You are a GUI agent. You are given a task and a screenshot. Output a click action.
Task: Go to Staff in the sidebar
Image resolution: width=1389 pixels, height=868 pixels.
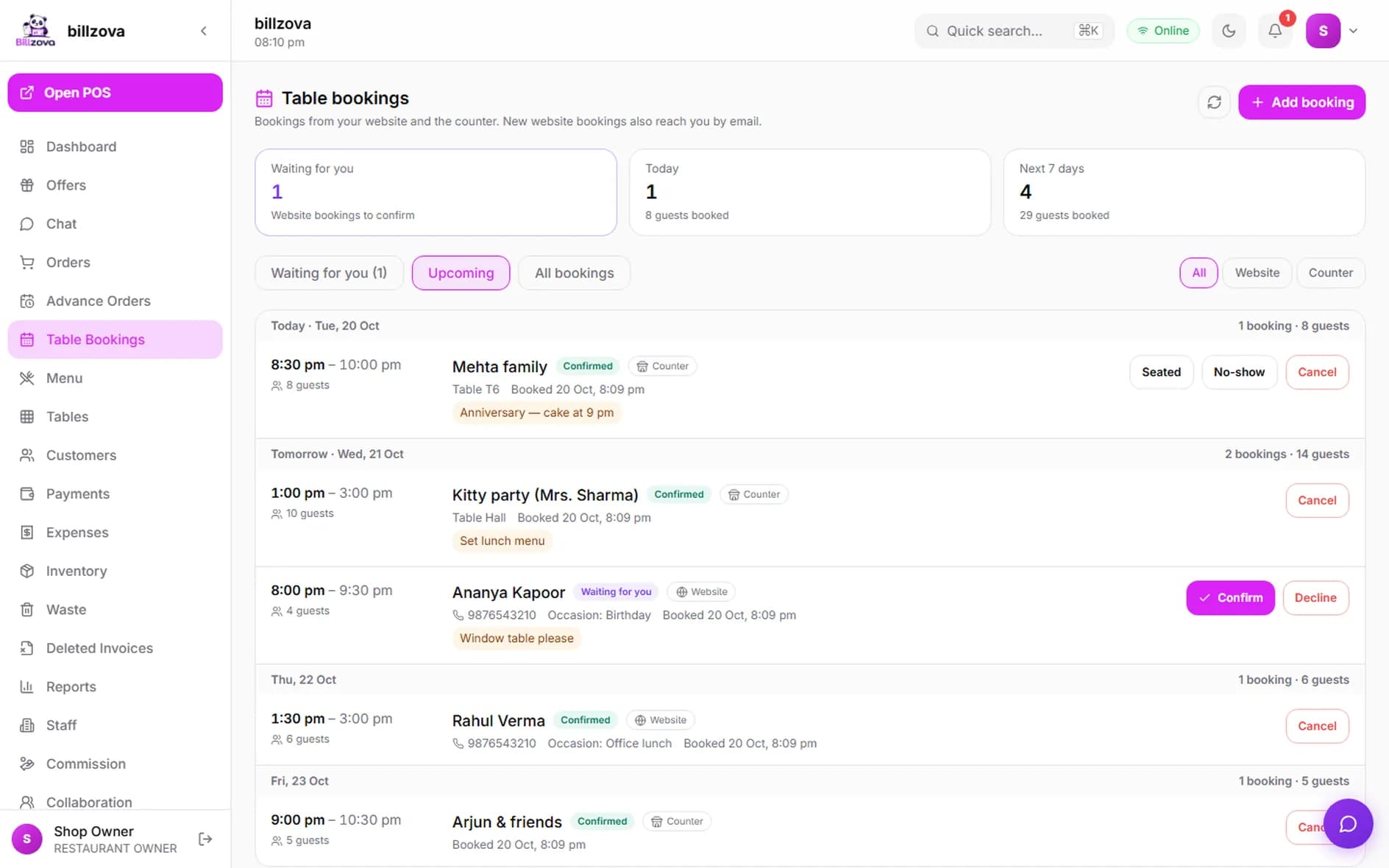click(x=116, y=725)
